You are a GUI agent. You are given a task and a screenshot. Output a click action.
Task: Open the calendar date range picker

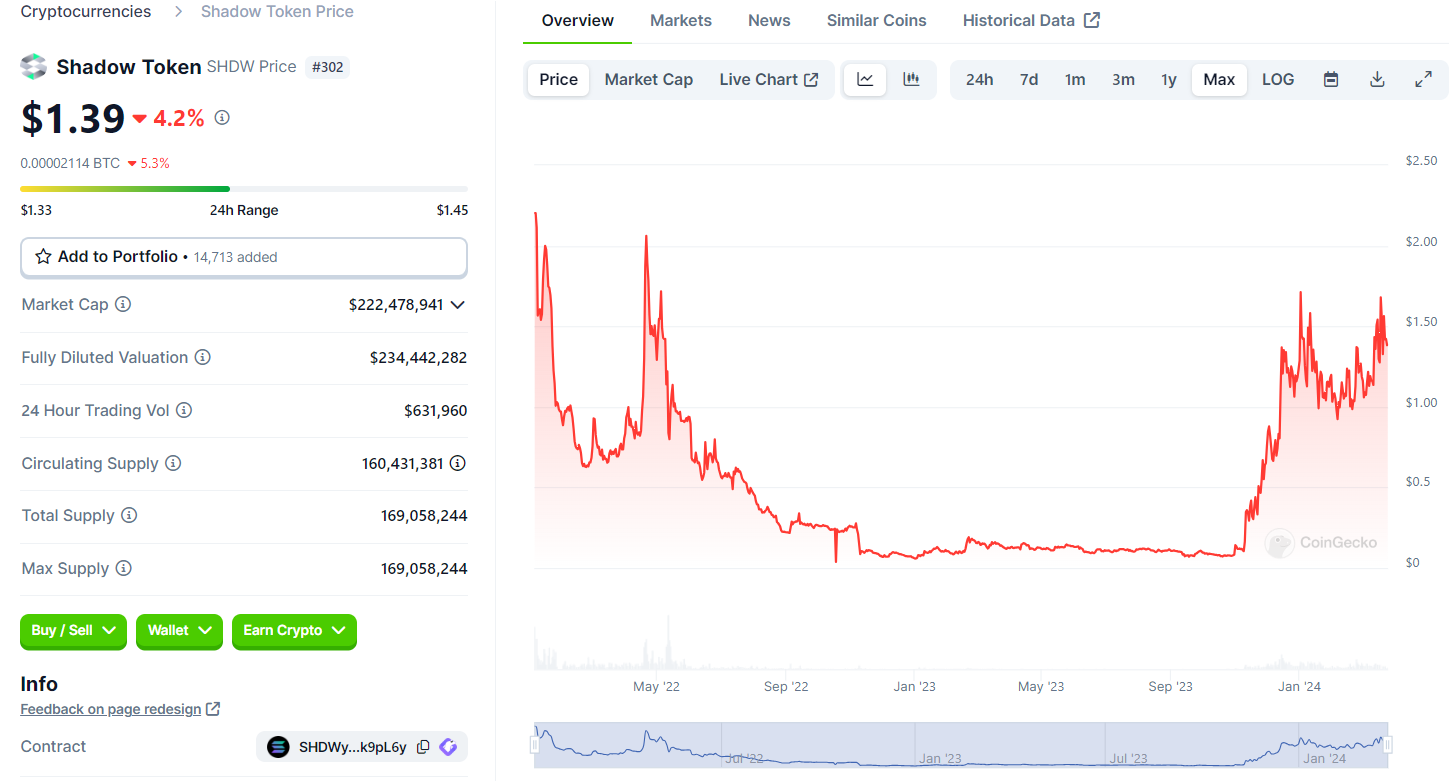(1330, 79)
